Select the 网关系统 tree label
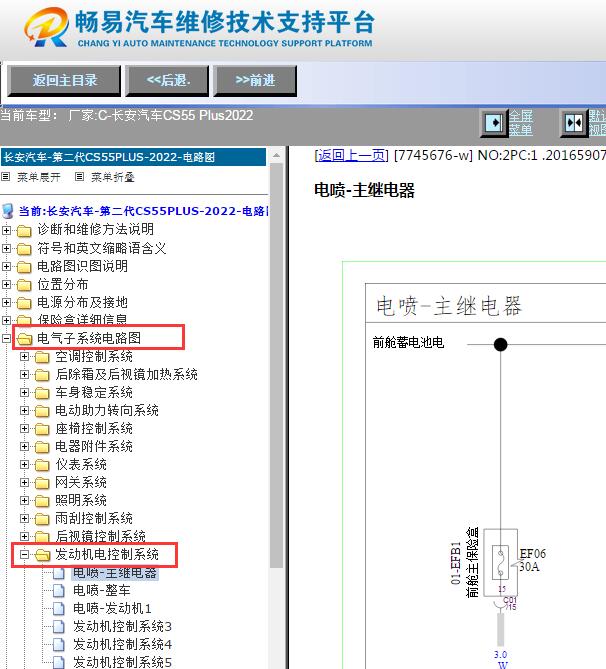The image size is (606, 669). [81, 483]
